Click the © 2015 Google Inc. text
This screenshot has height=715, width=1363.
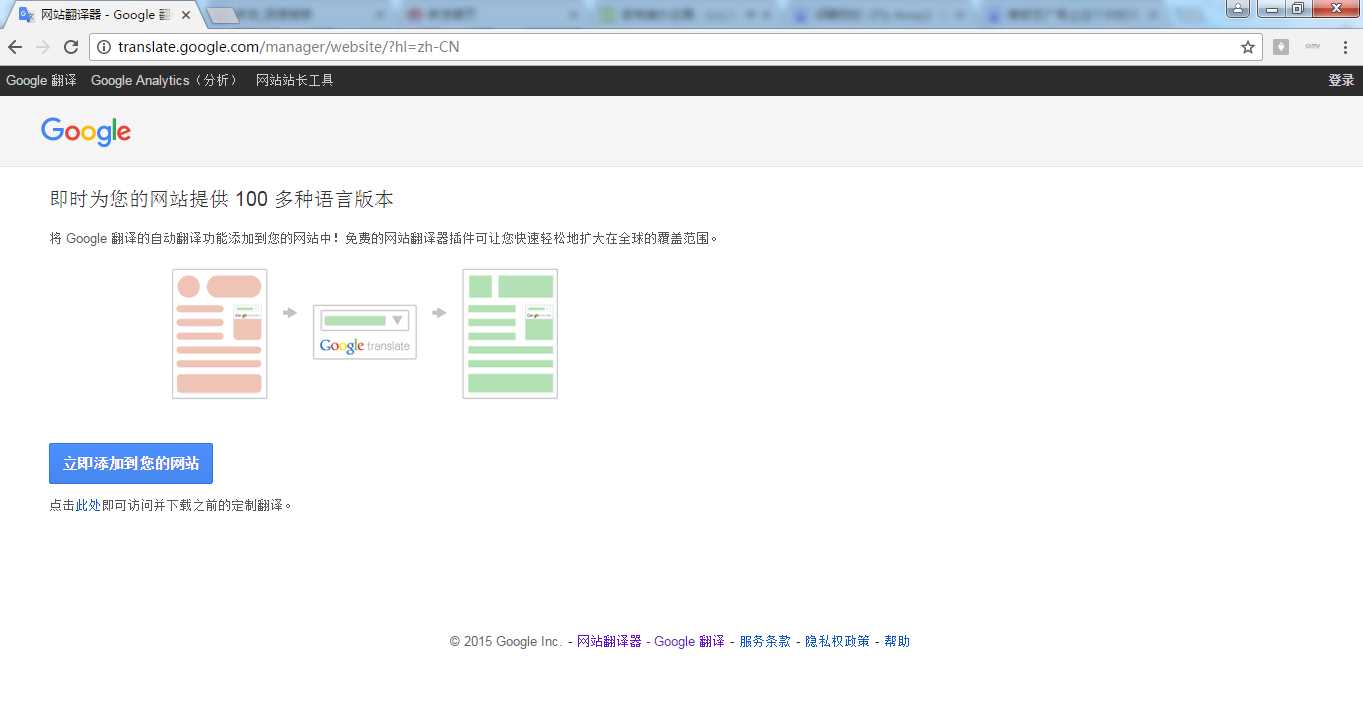coord(506,641)
